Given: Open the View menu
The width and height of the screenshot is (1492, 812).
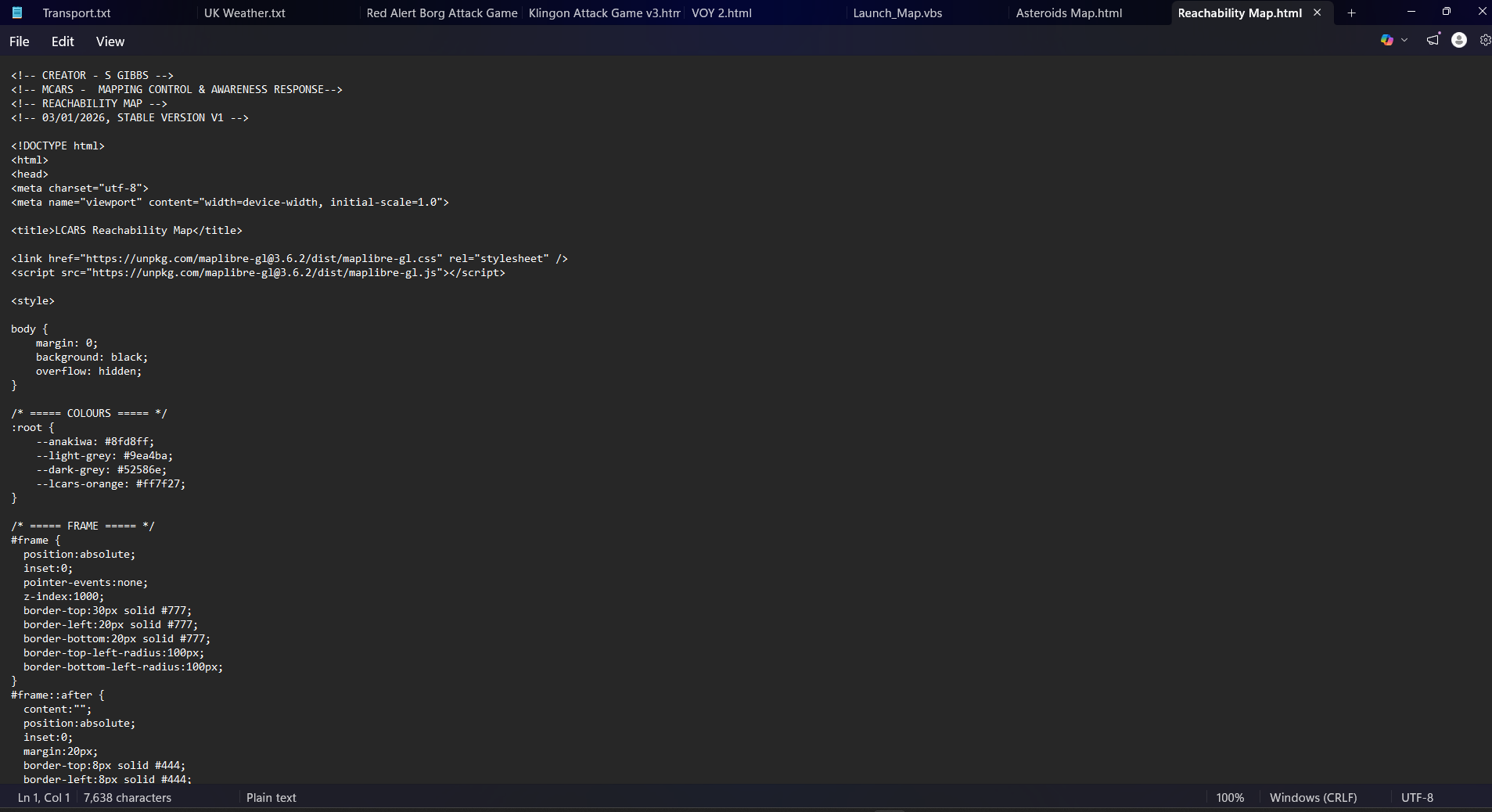Looking at the screenshot, I should pos(110,41).
